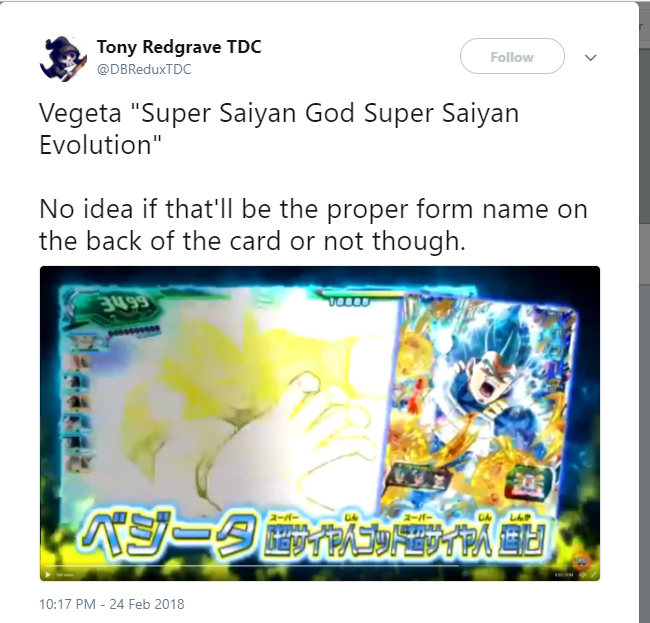
Task: Follow the @DBReduxTDC account
Action: coord(512,56)
